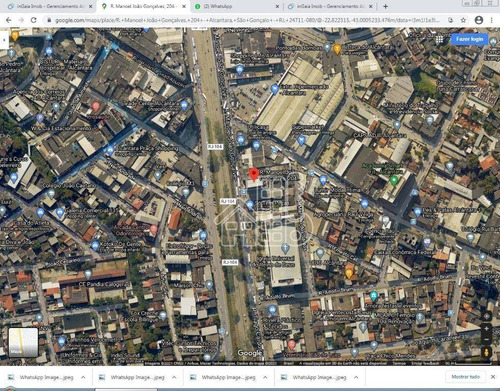Switch to the WhatsApp tab
The image size is (500, 391).
237,6
